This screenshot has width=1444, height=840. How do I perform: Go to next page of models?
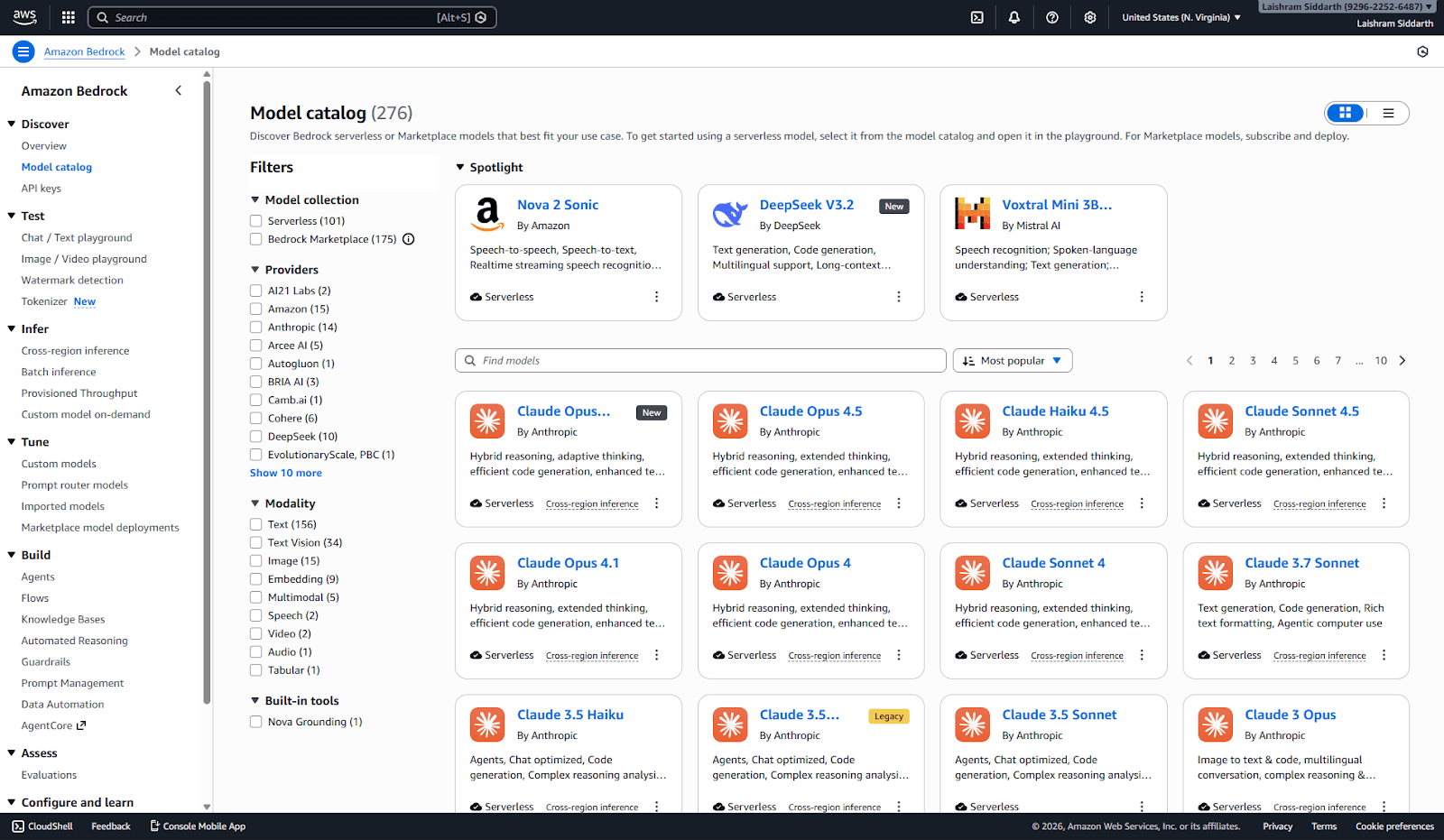click(1402, 360)
